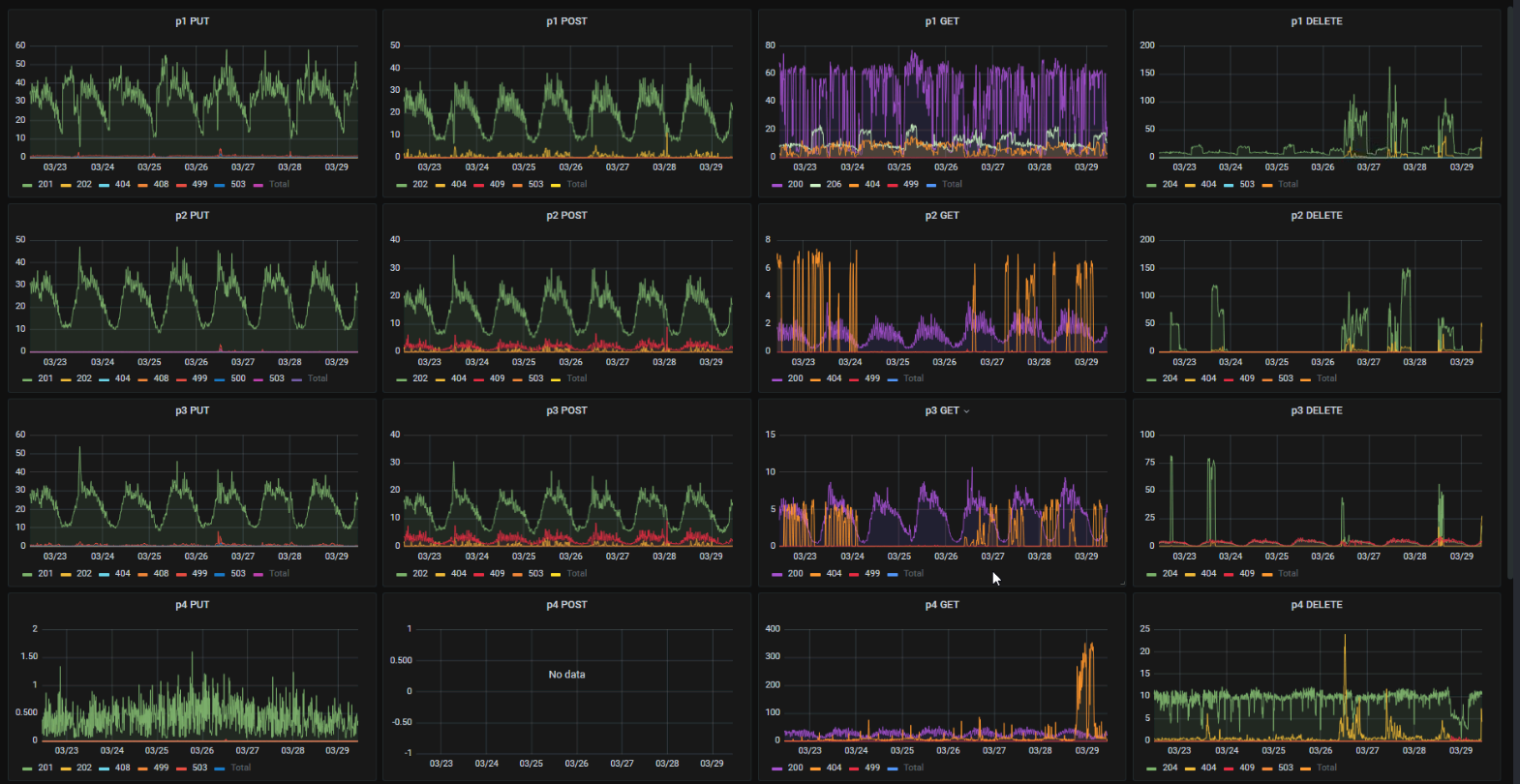Toggle the 201 series in p1 PUT legend
The height and width of the screenshot is (784, 1520).
46,184
